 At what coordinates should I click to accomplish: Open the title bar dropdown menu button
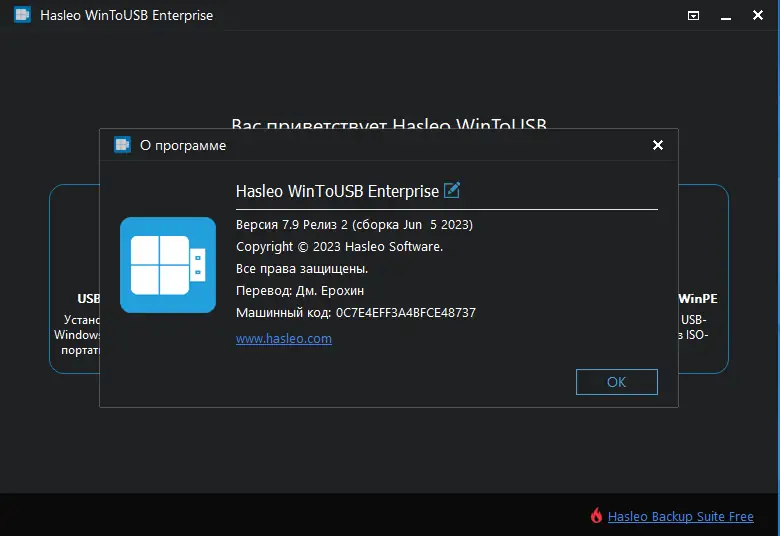click(x=694, y=16)
